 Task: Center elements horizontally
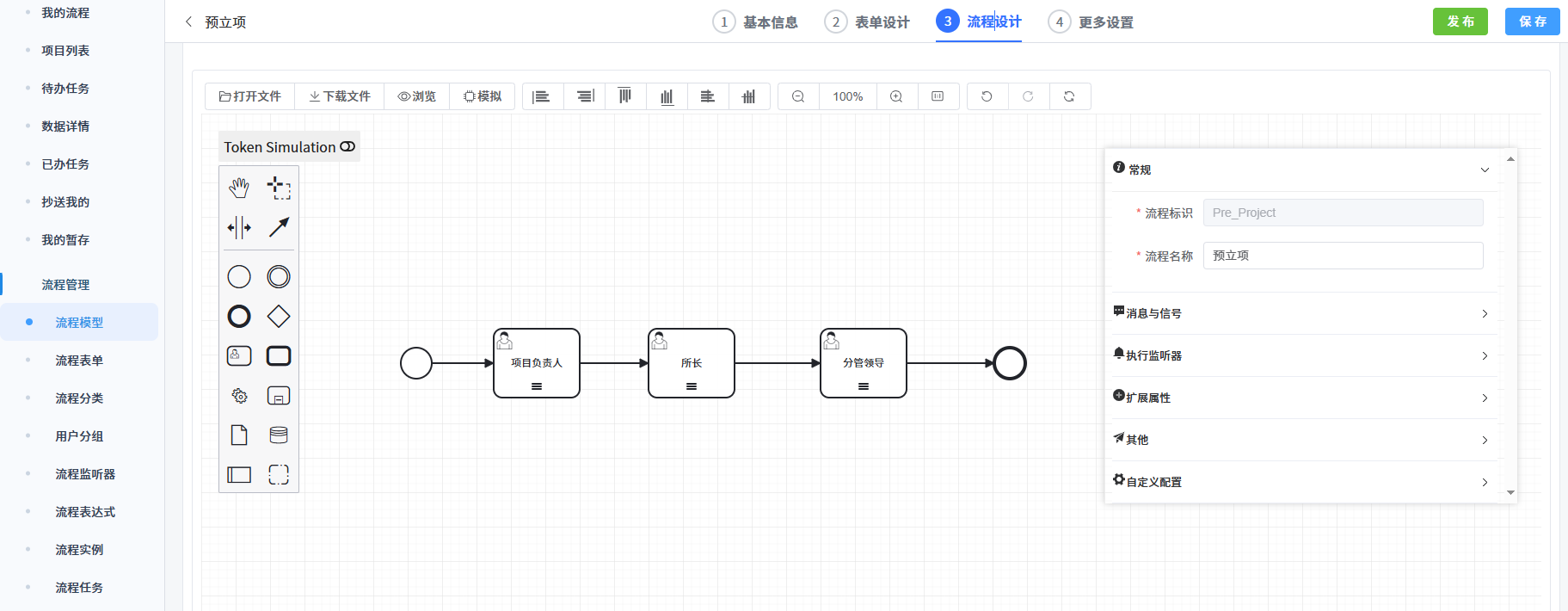pyautogui.click(x=708, y=96)
